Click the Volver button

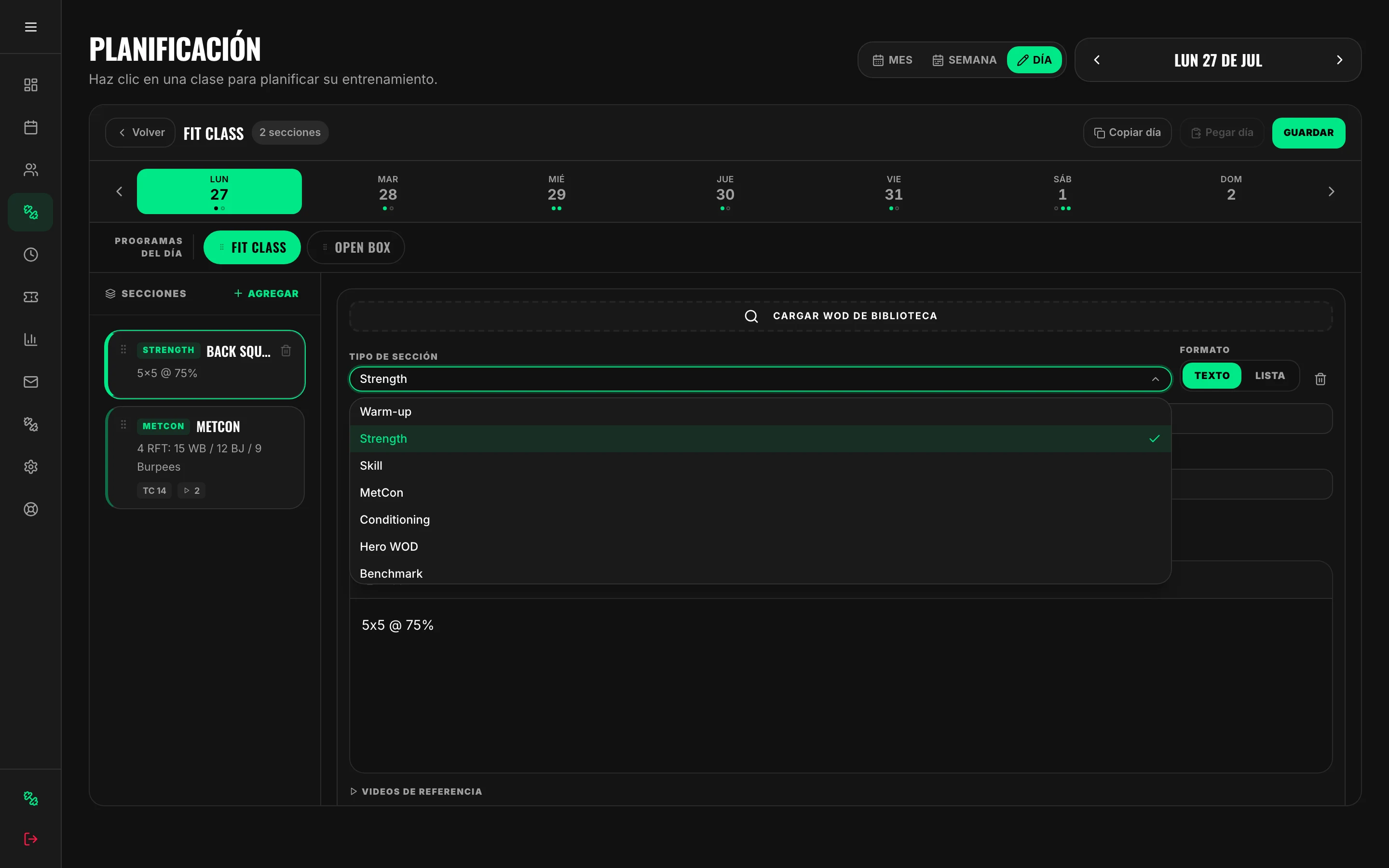pyautogui.click(x=141, y=133)
